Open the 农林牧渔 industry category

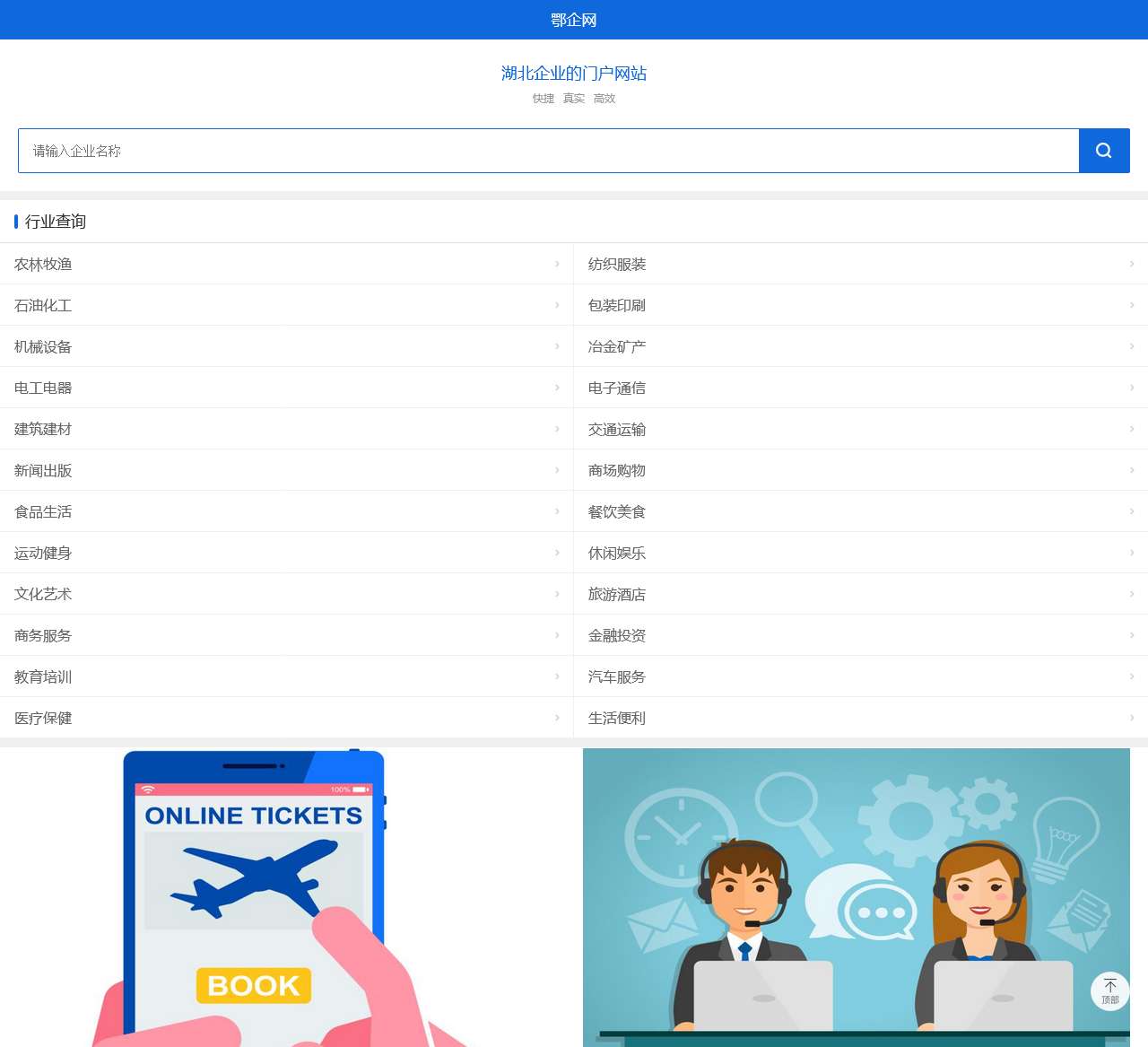pos(43,264)
